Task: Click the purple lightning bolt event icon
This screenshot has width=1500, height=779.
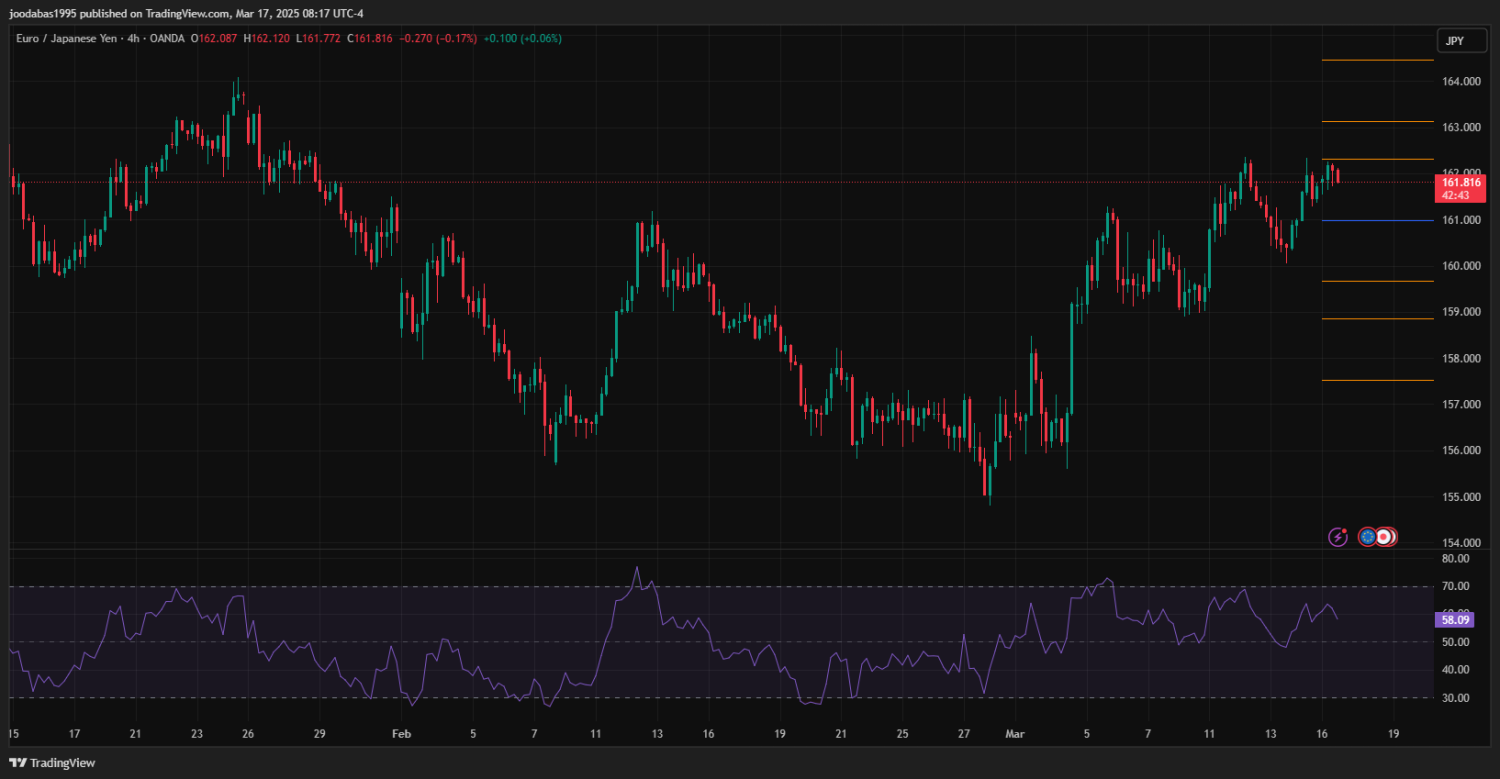Action: [x=1338, y=537]
